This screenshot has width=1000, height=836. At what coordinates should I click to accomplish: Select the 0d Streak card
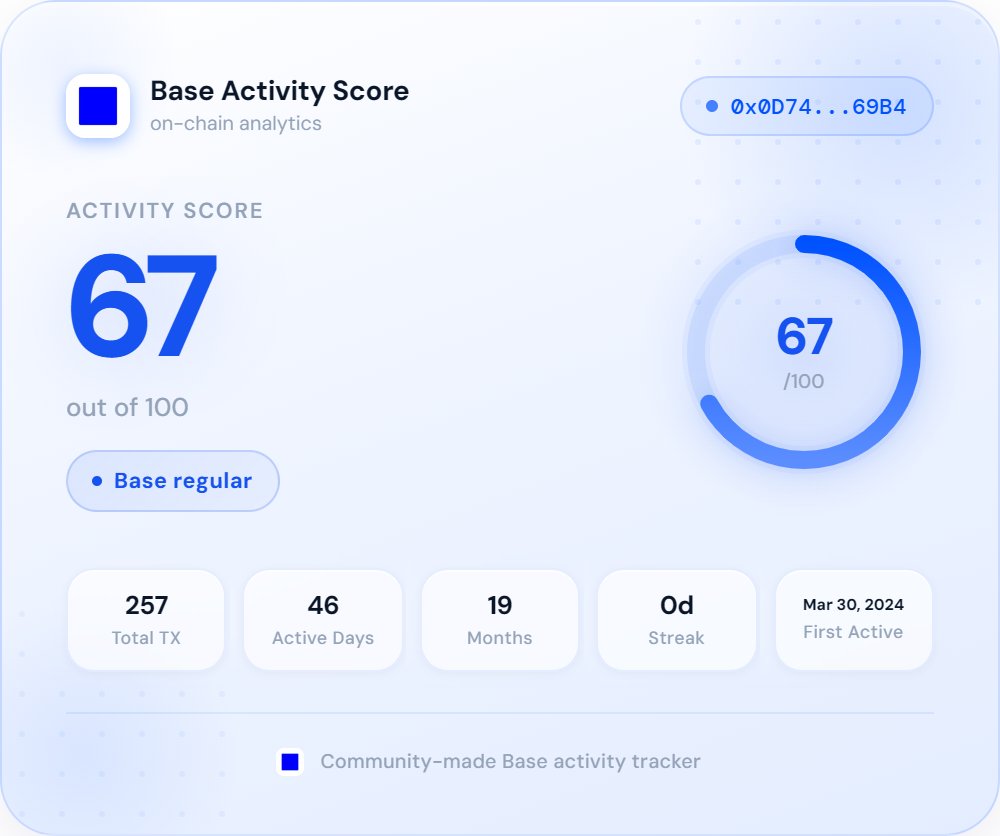pos(676,620)
